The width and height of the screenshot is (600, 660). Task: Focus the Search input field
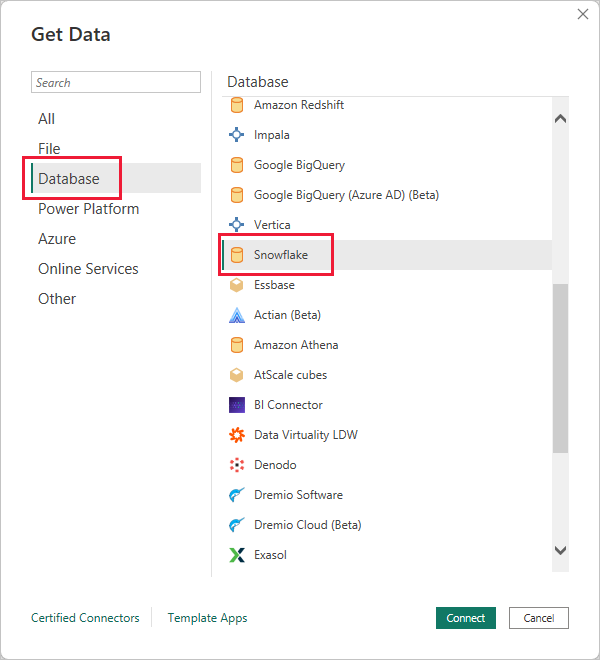(116, 82)
